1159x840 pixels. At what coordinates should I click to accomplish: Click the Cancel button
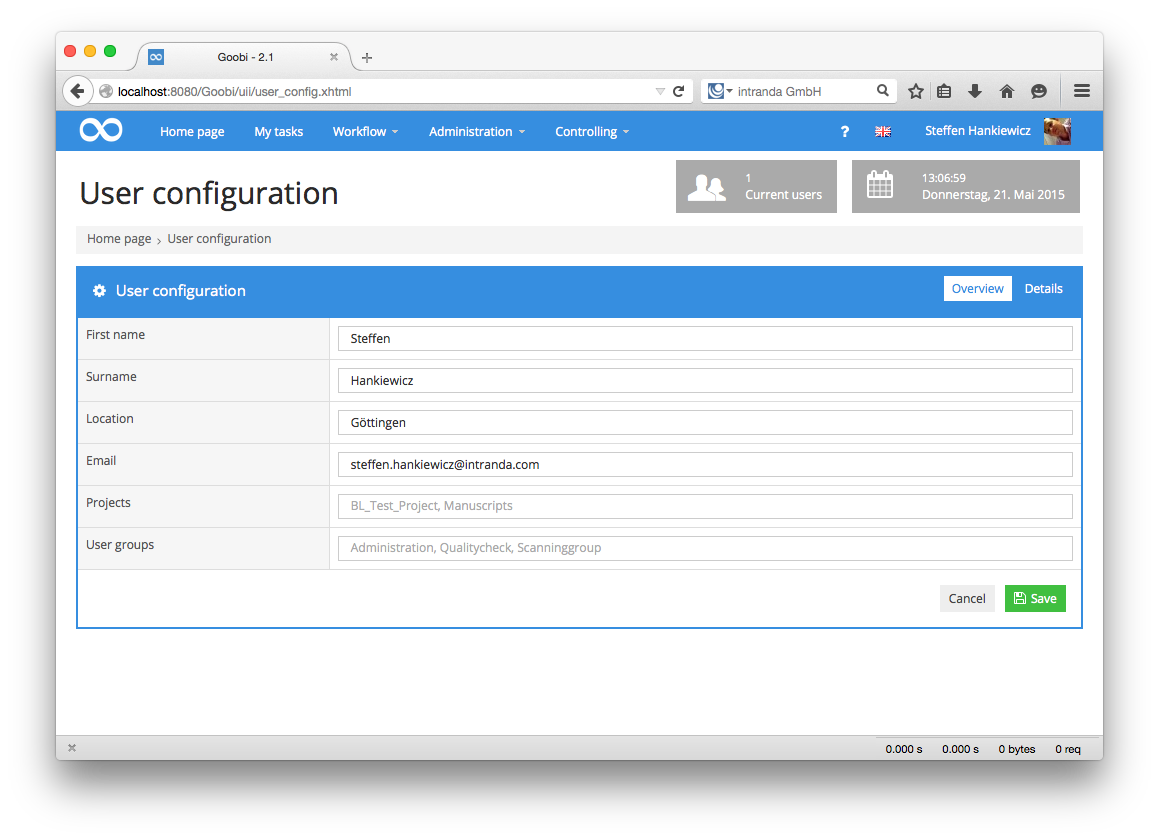(x=967, y=598)
